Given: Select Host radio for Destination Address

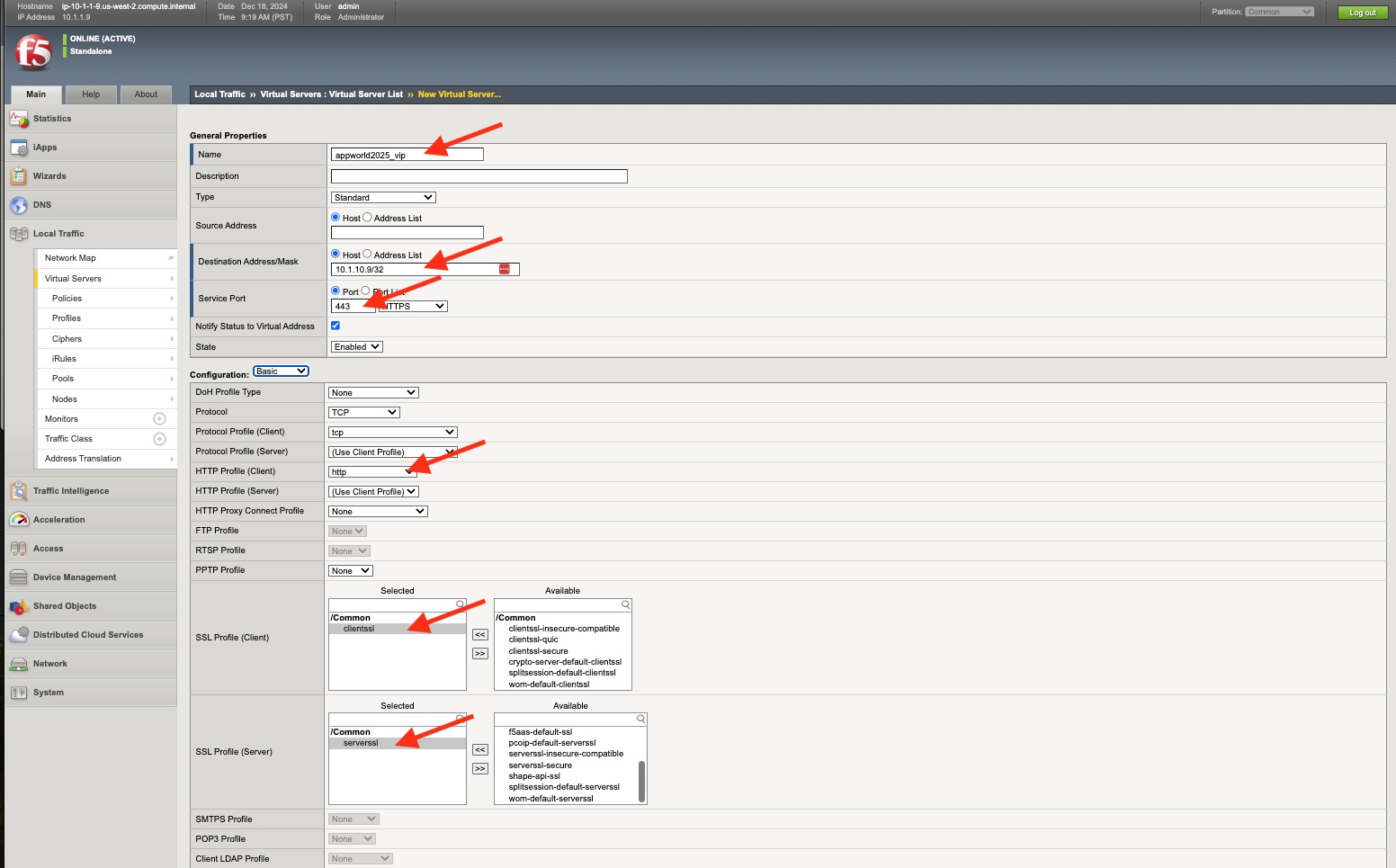Looking at the screenshot, I should [x=336, y=255].
